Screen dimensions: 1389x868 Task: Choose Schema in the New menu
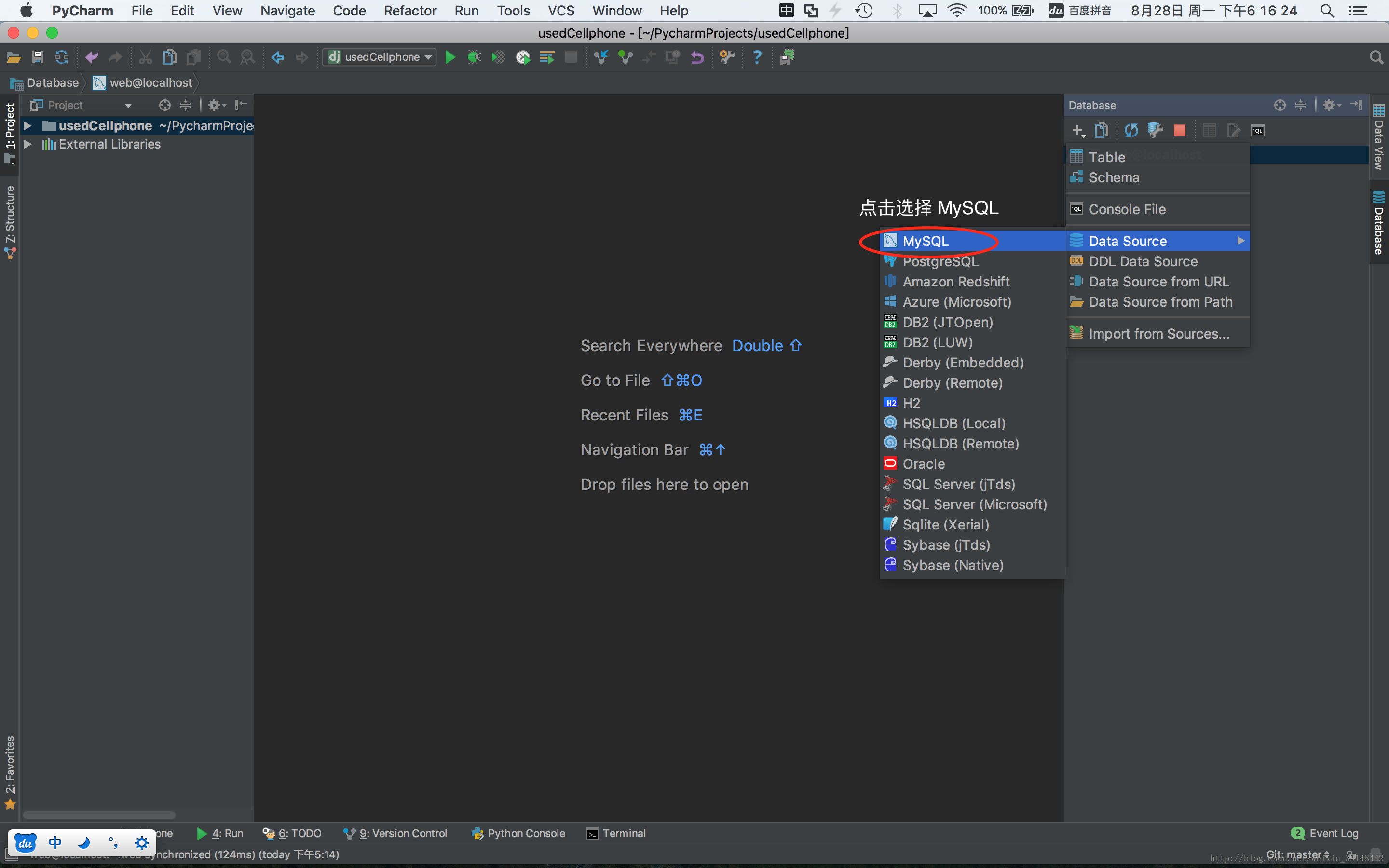tap(1157, 177)
